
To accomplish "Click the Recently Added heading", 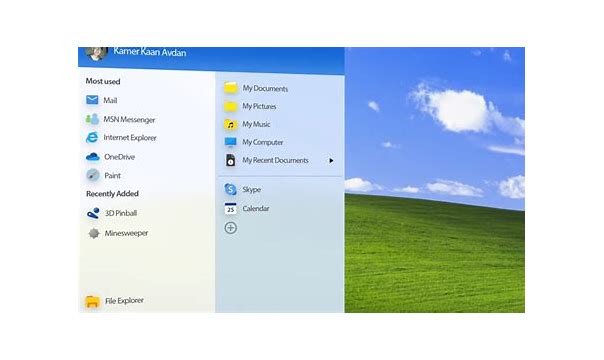I will 112,194.
